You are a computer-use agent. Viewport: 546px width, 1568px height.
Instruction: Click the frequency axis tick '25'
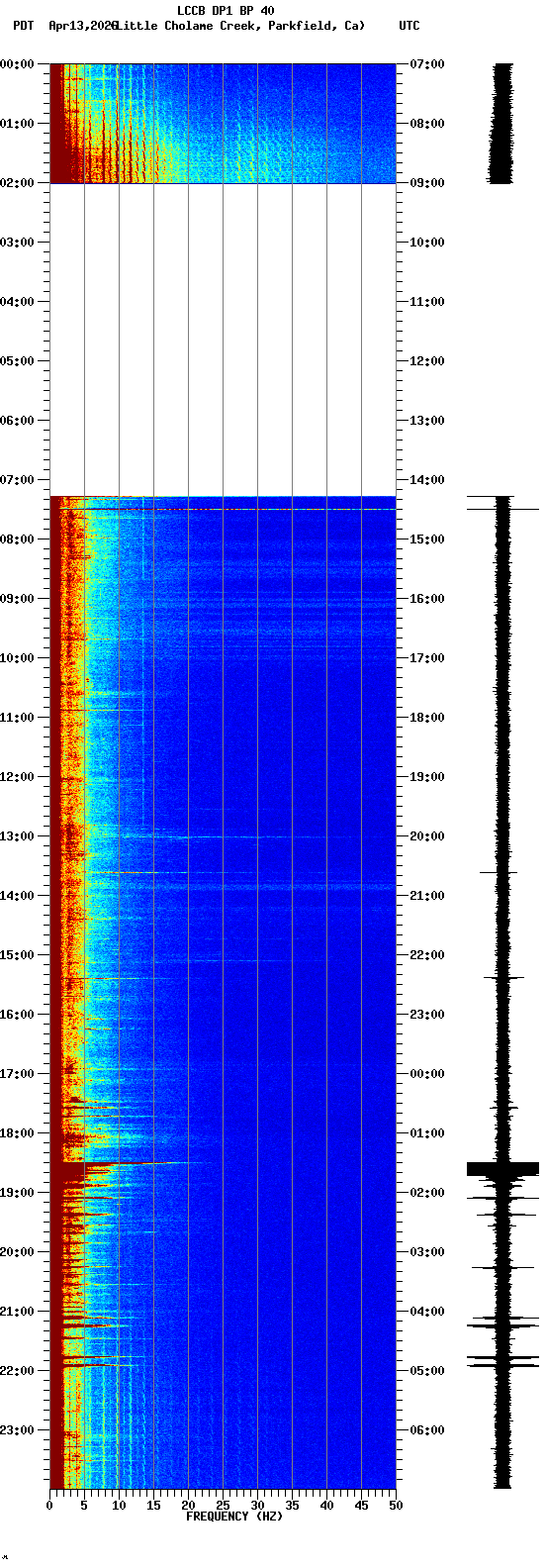point(223,1506)
